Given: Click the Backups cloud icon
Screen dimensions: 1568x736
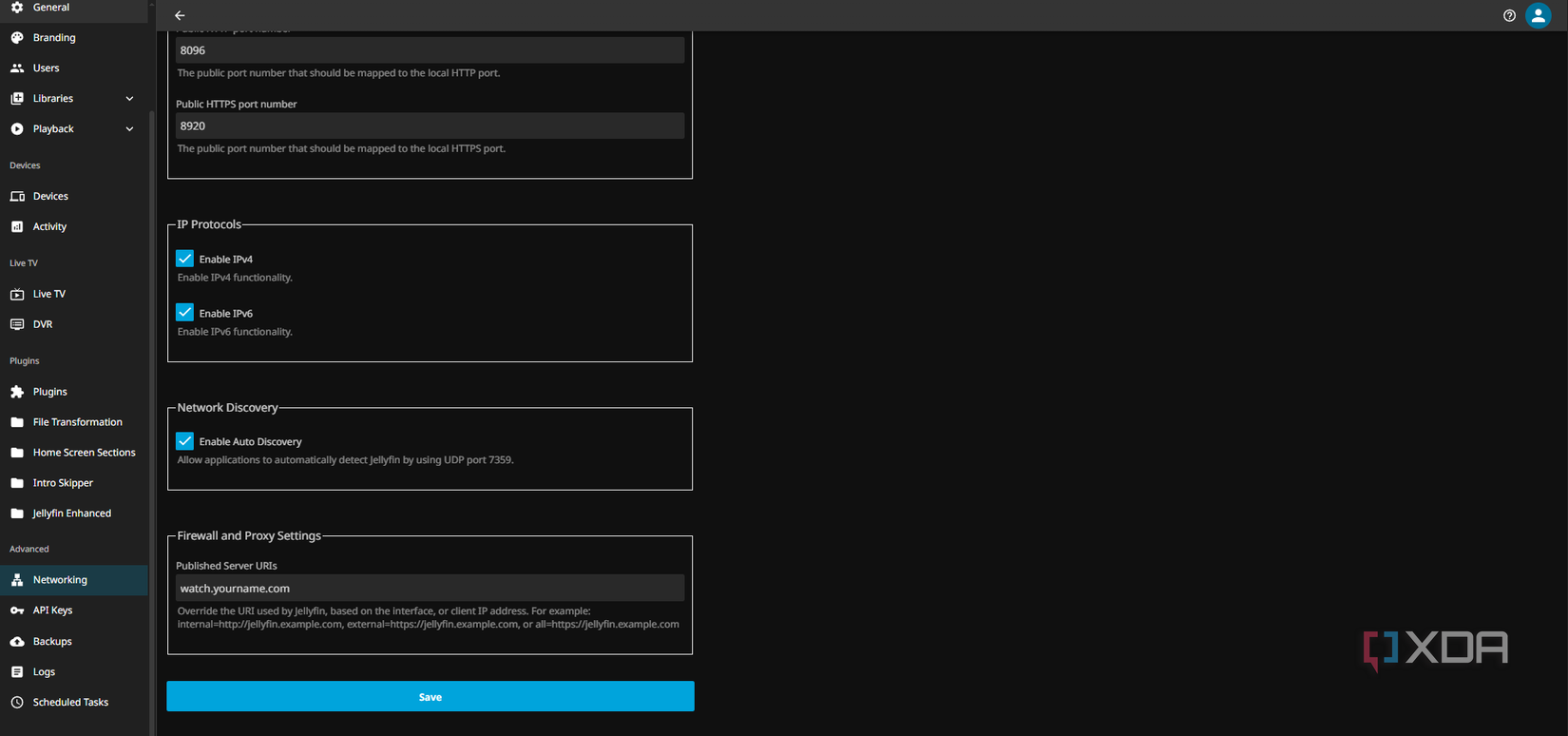Looking at the screenshot, I should click(x=17, y=641).
